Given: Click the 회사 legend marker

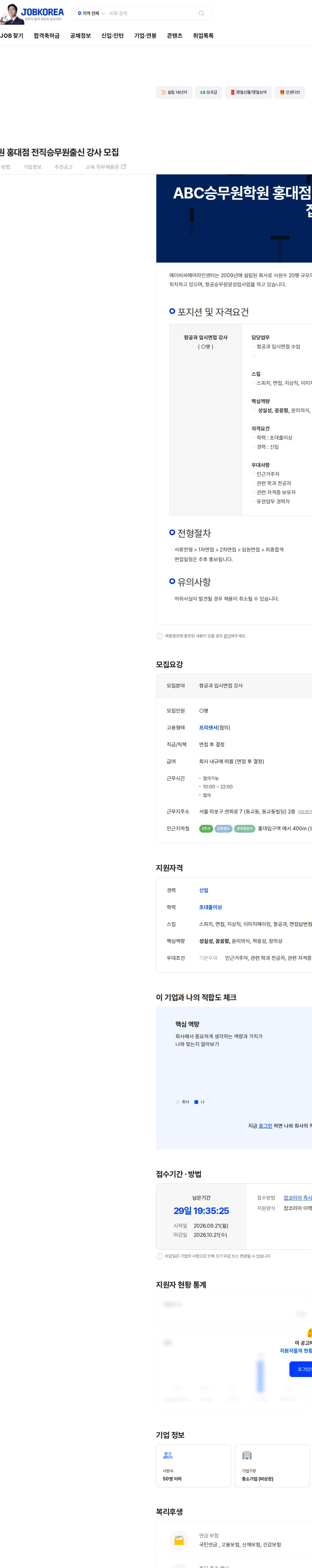Looking at the screenshot, I should tap(177, 1102).
